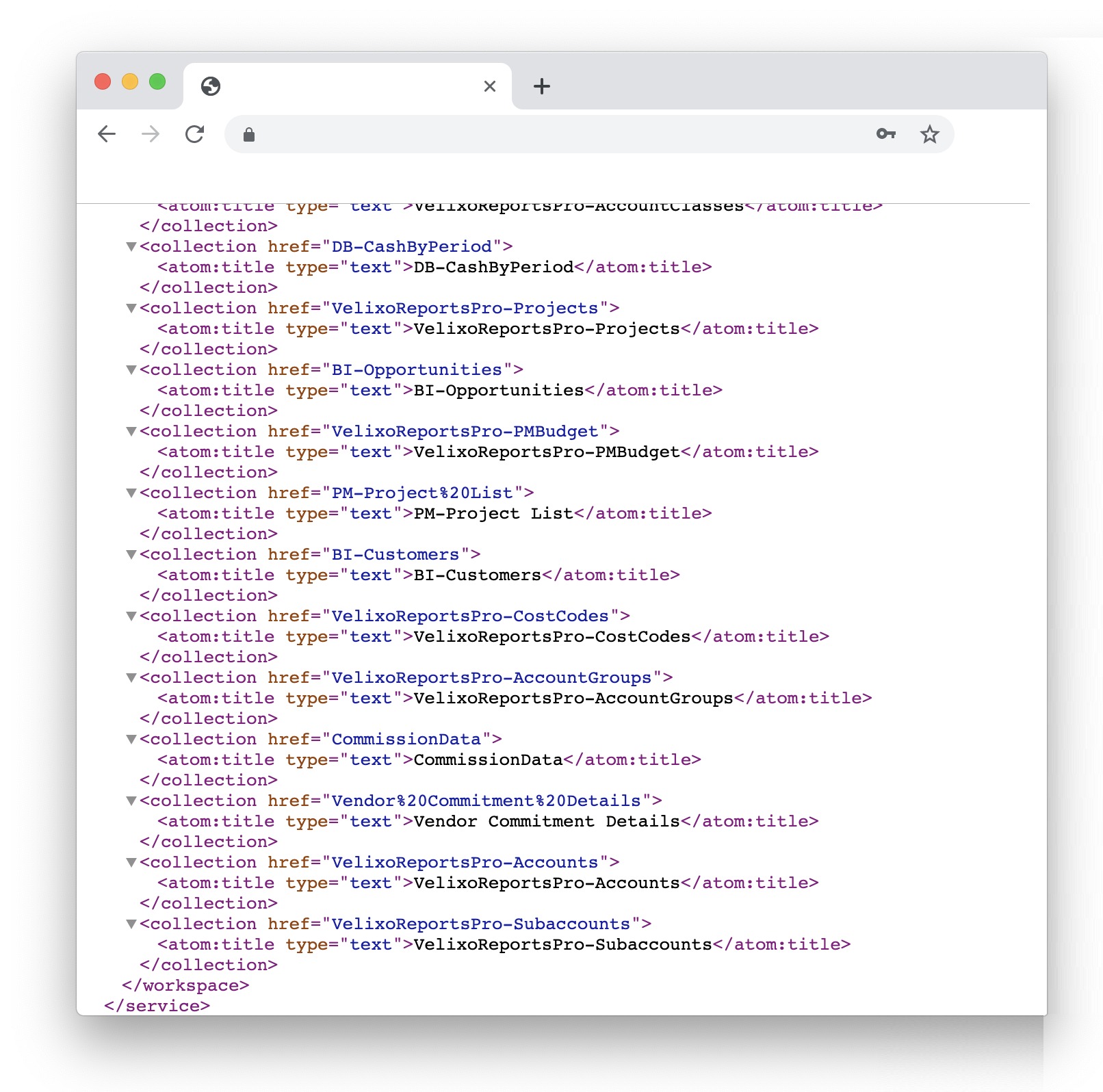Open a new tab with plus button
This screenshot has height=1092, width=1103.
click(x=542, y=86)
